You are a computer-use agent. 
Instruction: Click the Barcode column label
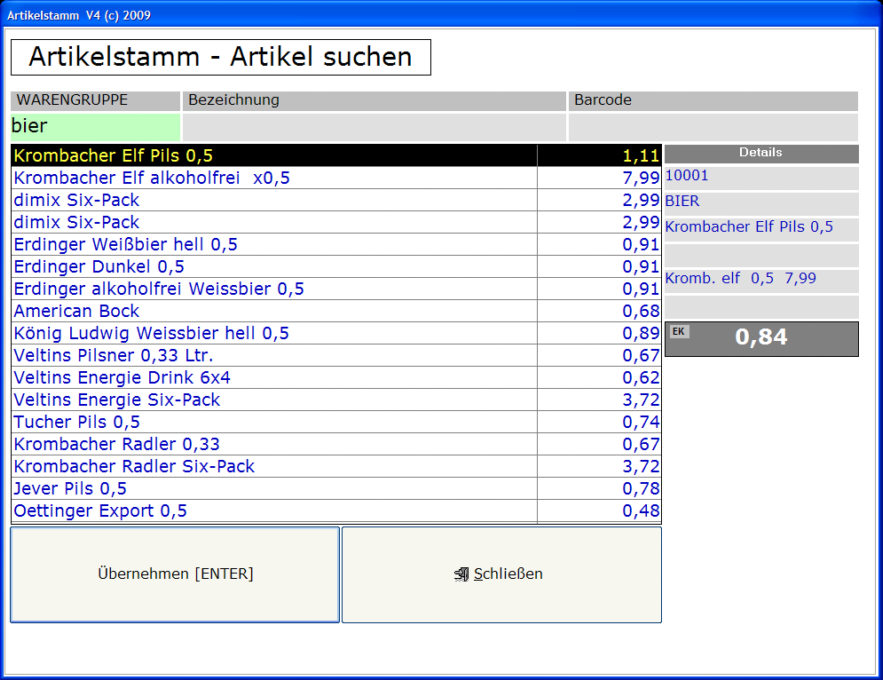713,101
